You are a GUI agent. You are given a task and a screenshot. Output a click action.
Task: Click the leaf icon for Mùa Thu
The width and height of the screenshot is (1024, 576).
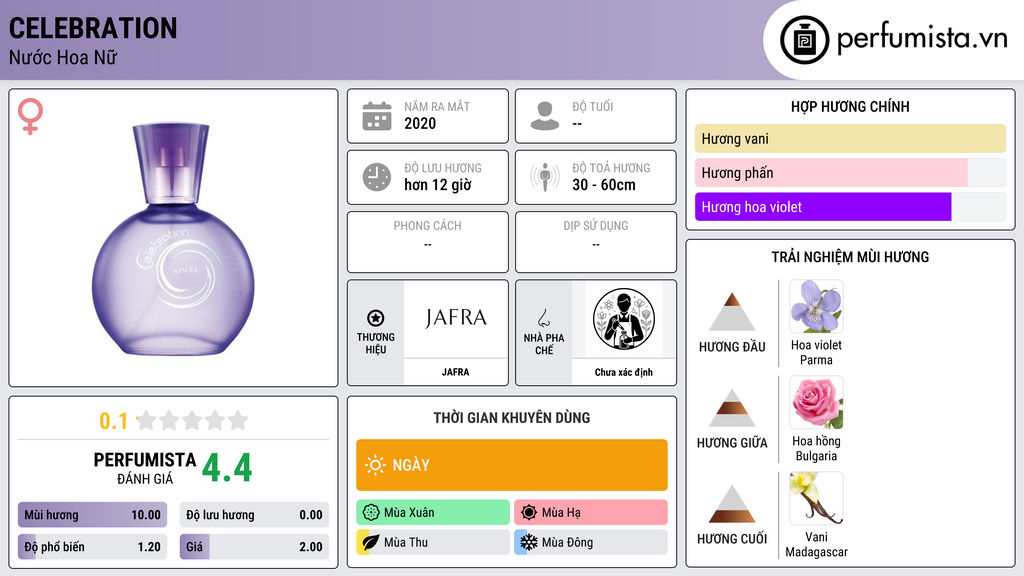click(371, 542)
